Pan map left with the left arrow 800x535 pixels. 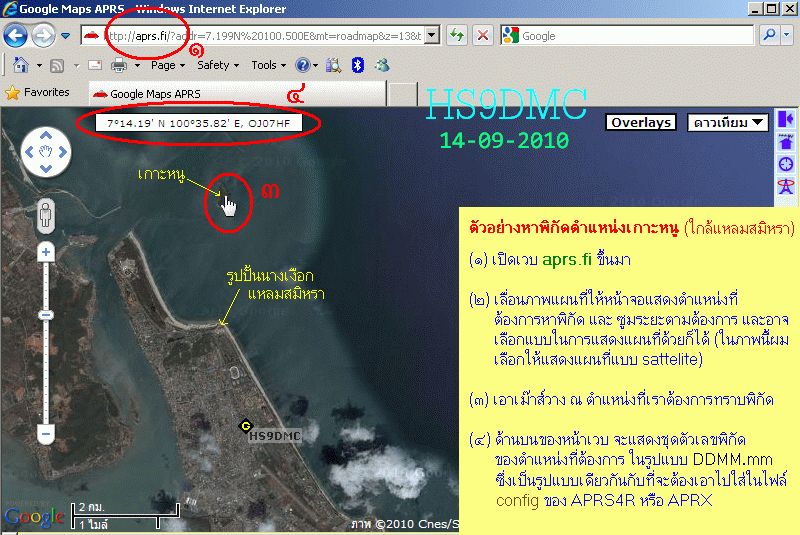tap(29, 151)
